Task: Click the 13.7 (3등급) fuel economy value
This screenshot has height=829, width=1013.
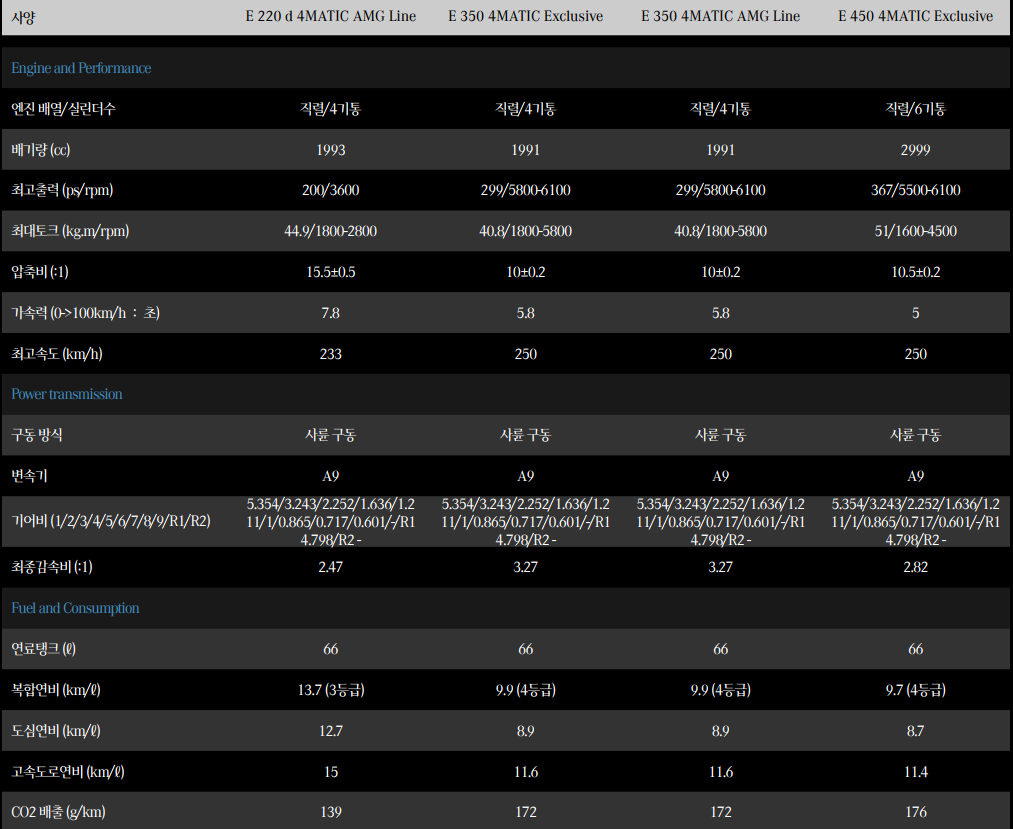Action: tap(331, 689)
